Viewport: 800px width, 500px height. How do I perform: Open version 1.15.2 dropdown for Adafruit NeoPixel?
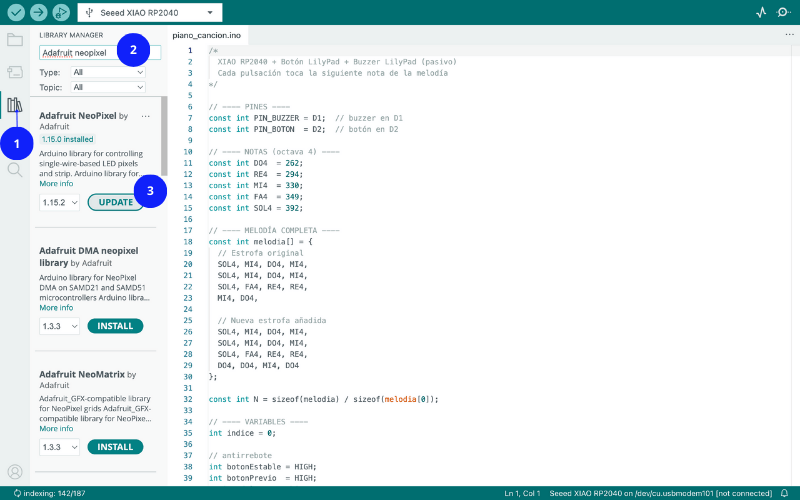pos(59,202)
